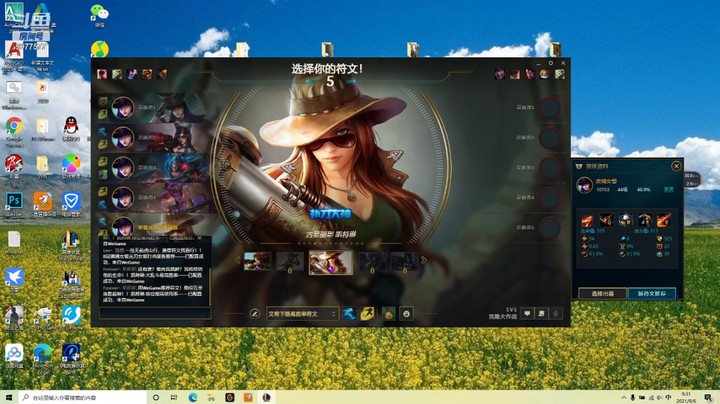Select the second locked skin thumbnail
This screenshot has height=404, width=720.
pyautogui.click(x=290, y=261)
